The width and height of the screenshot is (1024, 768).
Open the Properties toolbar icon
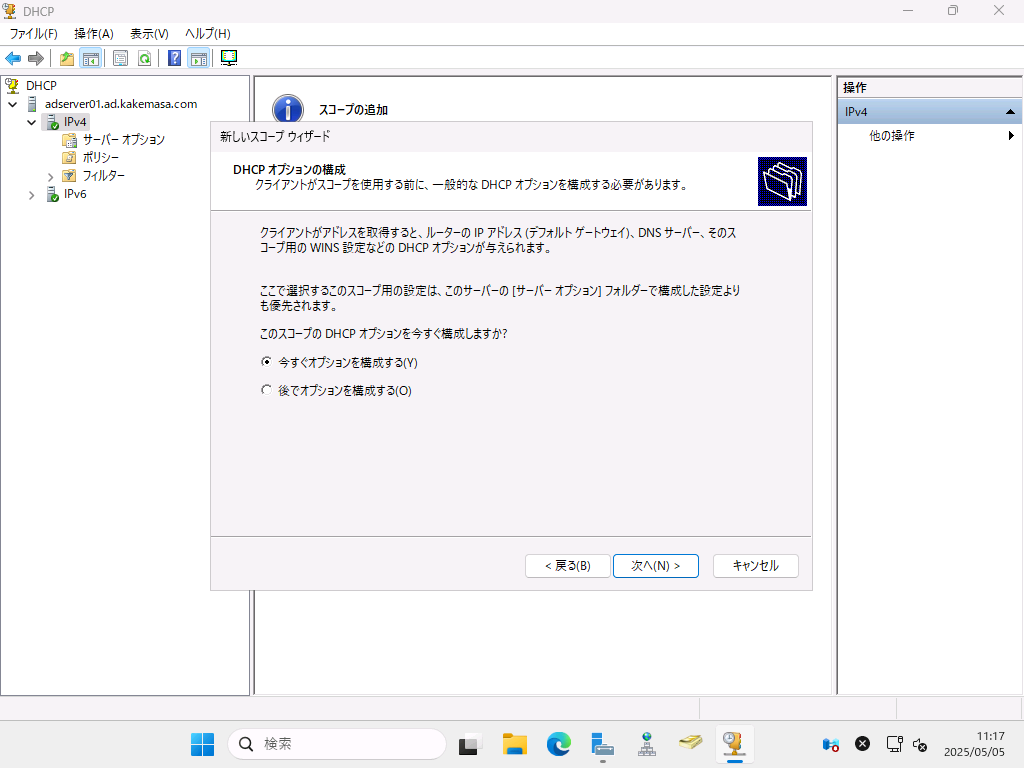pos(120,58)
